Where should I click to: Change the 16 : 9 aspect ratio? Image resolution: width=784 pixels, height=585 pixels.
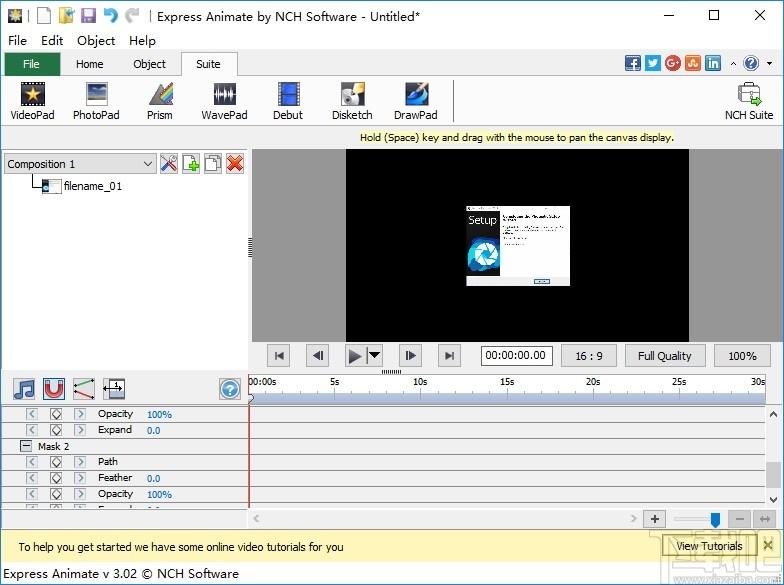click(589, 356)
